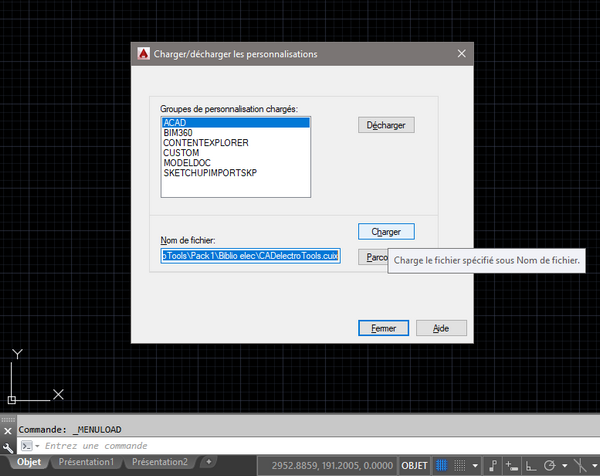Click the coordinates readout in status bar
Viewport: 600px width, 476px height.
point(332,466)
